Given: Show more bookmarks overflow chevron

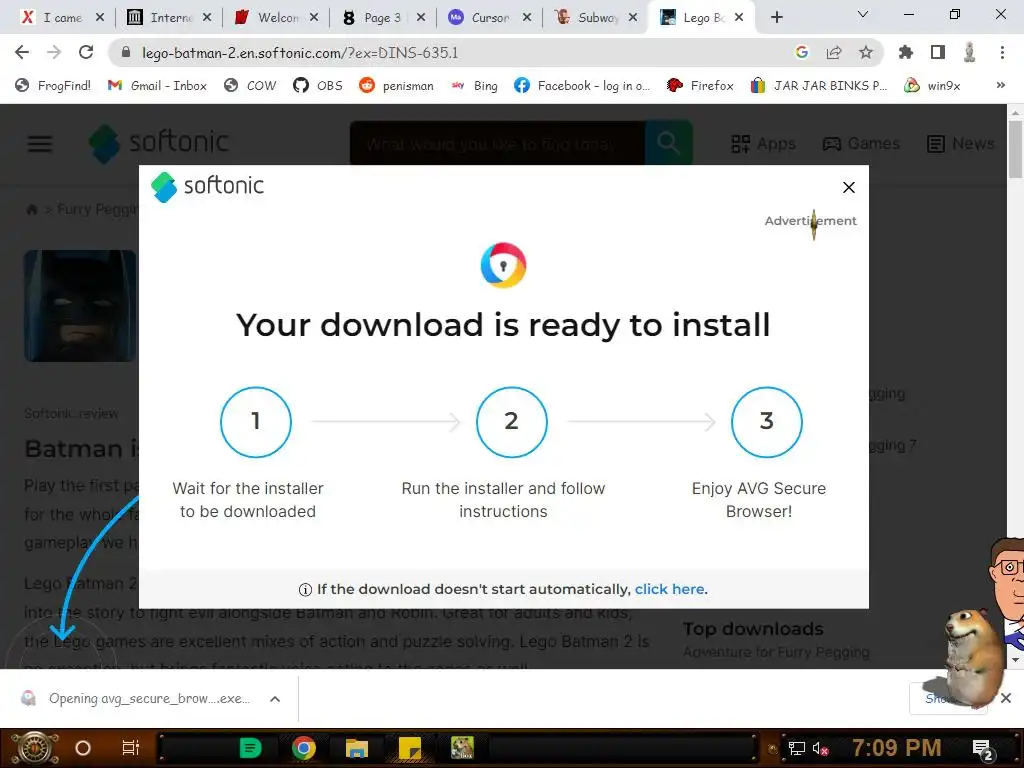Looking at the screenshot, I should (1000, 86).
